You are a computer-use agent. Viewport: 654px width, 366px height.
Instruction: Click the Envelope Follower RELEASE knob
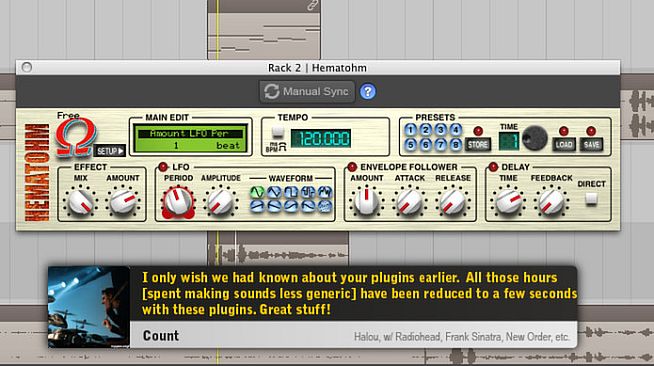tap(453, 202)
